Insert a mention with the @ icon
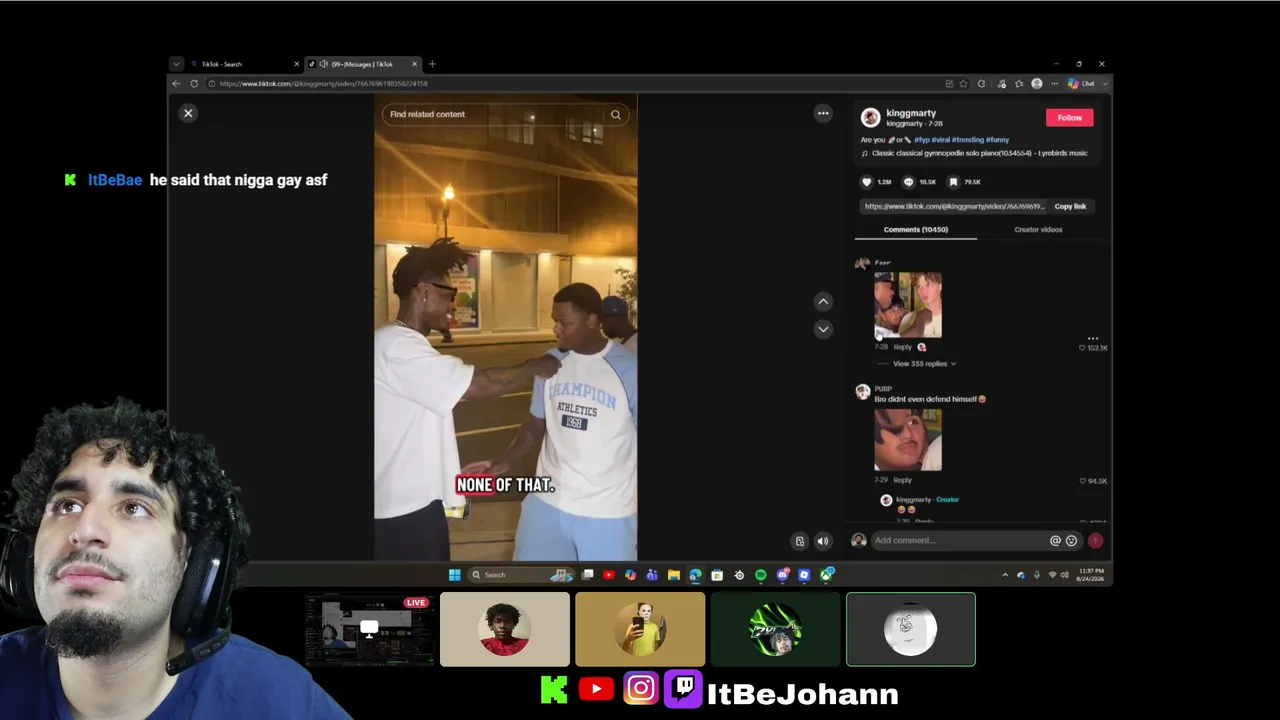 pyautogui.click(x=1055, y=541)
